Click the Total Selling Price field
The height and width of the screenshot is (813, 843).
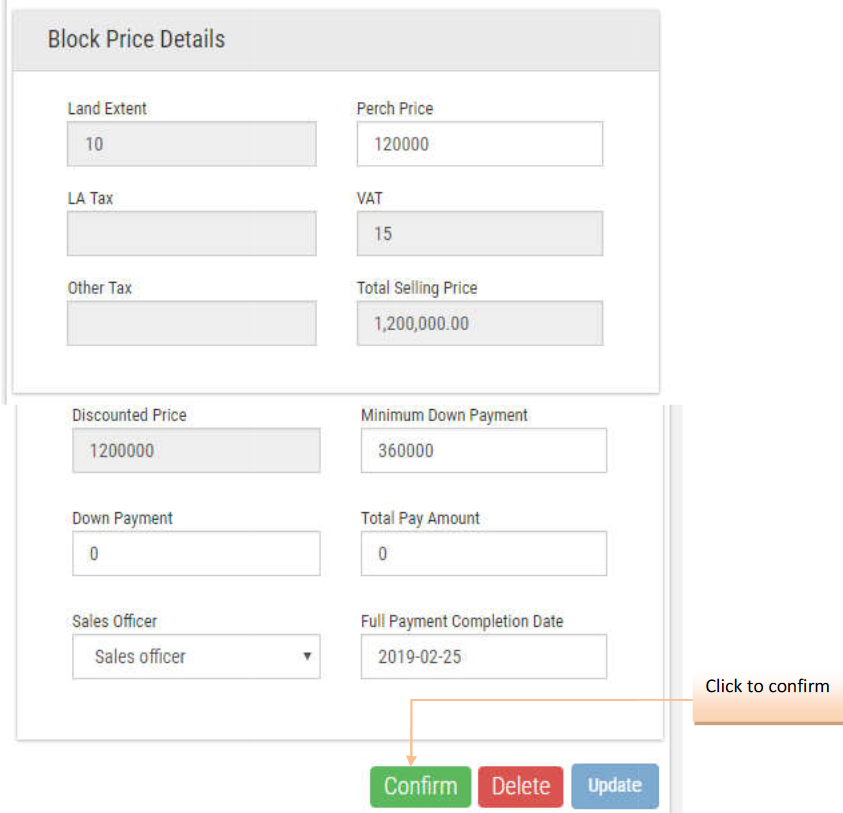[479, 324]
